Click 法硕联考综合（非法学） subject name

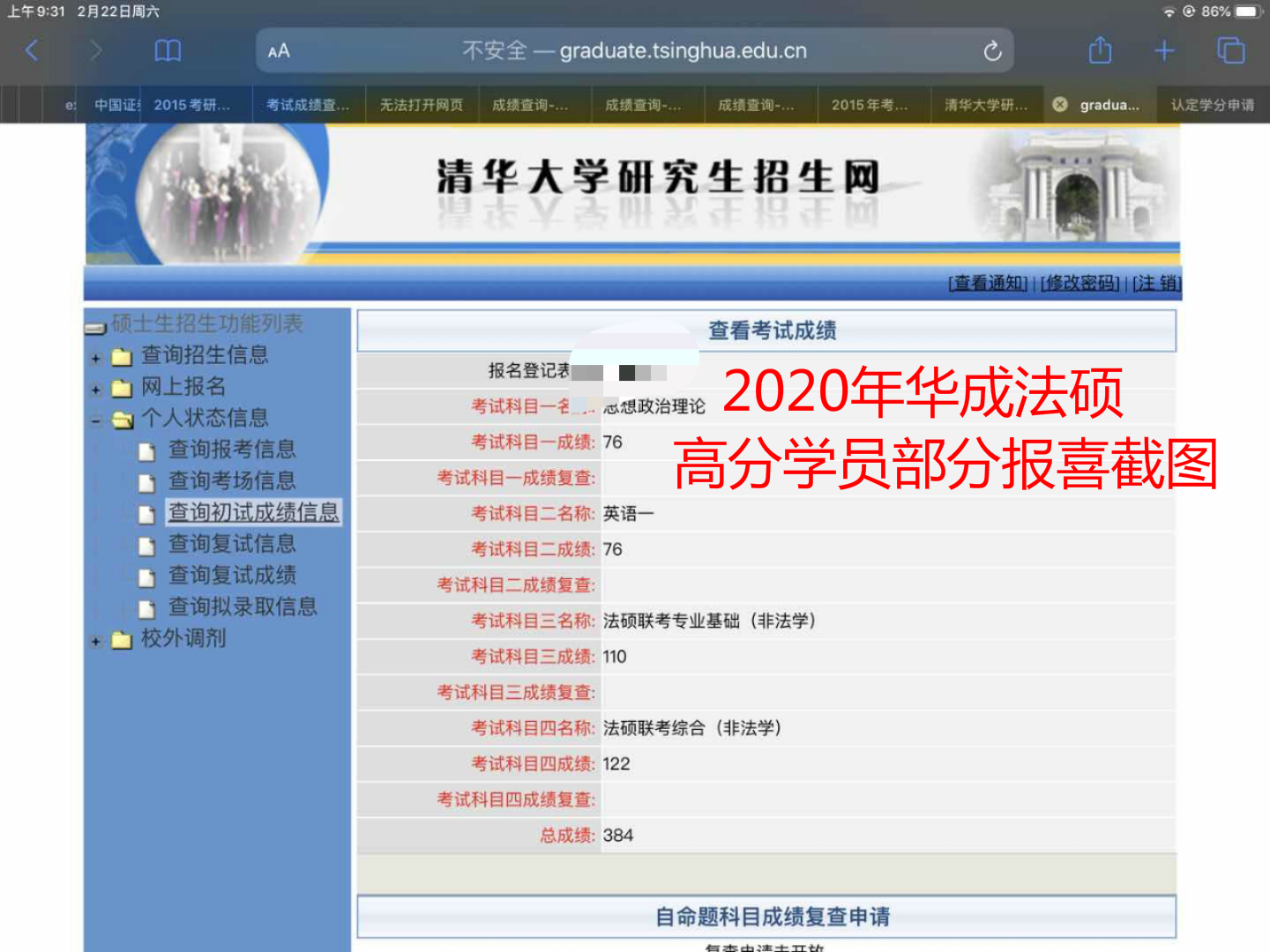(693, 728)
